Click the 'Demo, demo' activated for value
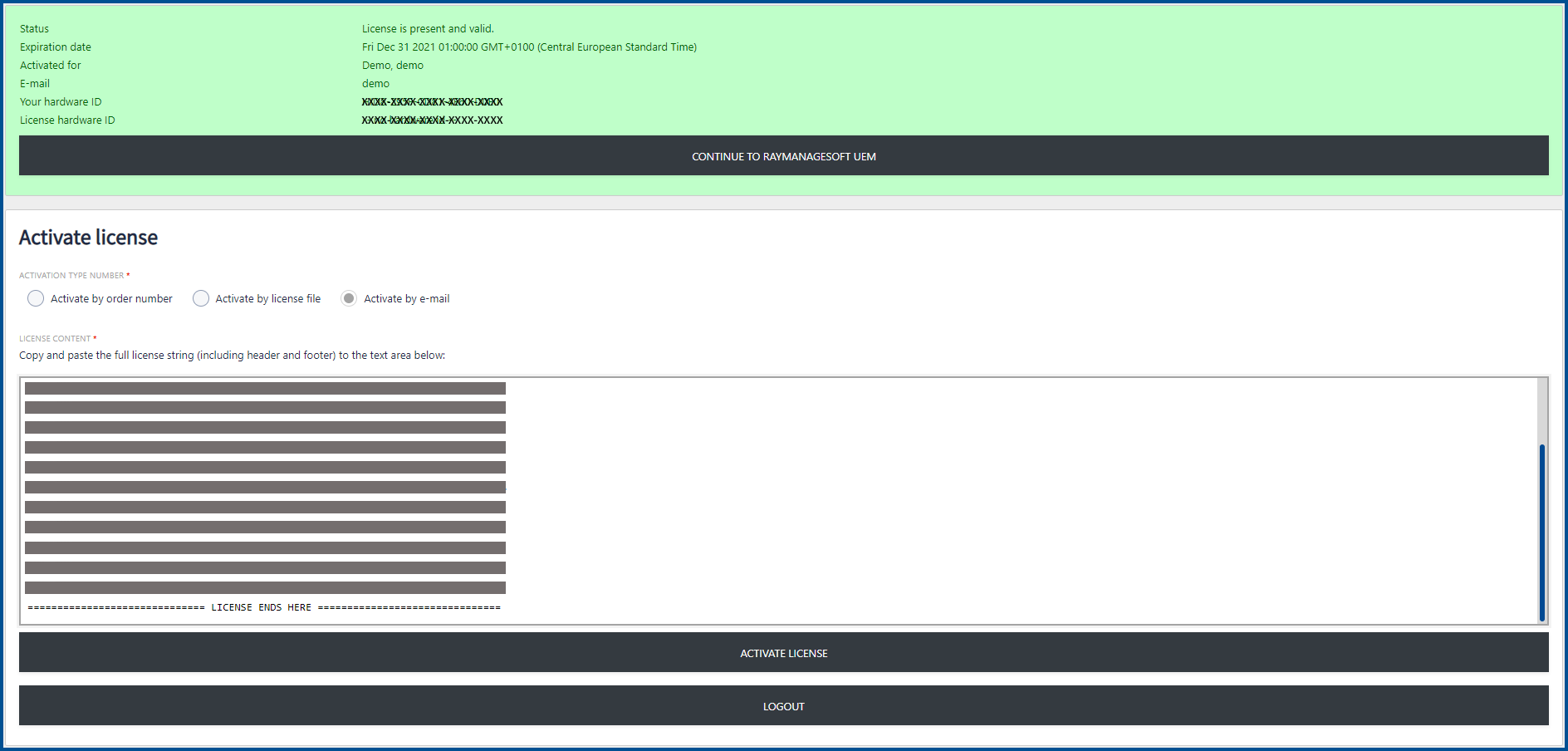 pyautogui.click(x=393, y=66)
